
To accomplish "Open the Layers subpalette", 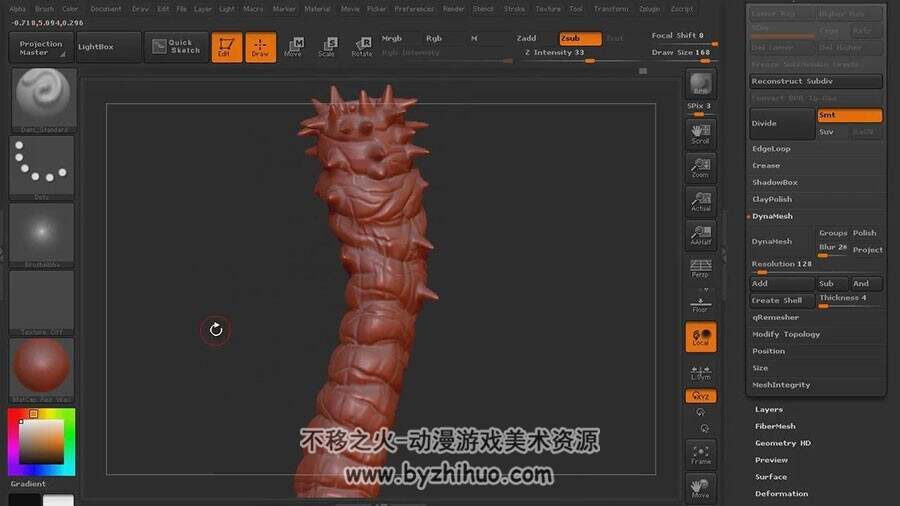I will pos(769,410).
